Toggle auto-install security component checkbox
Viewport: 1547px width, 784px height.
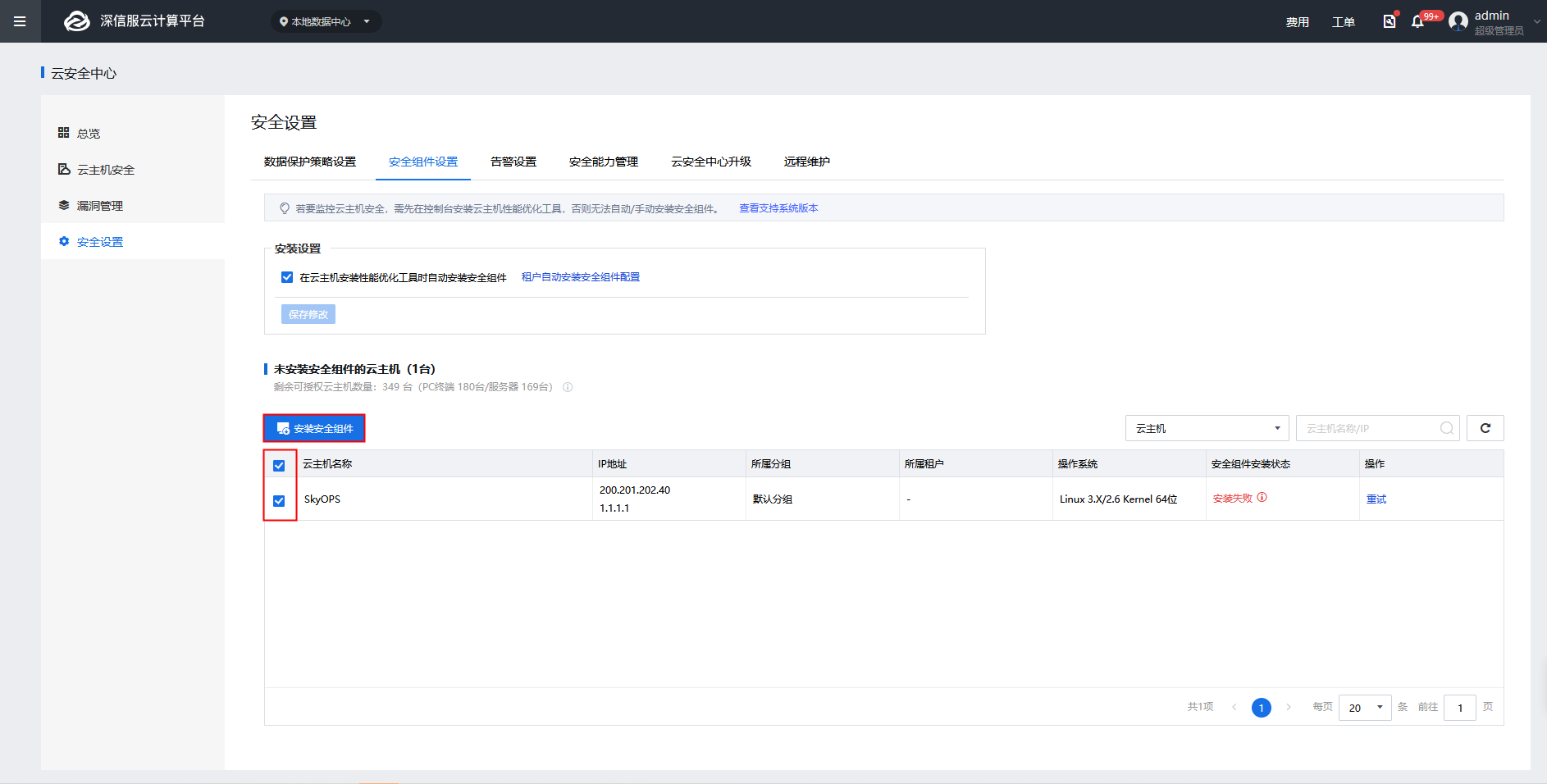point(287,277)
